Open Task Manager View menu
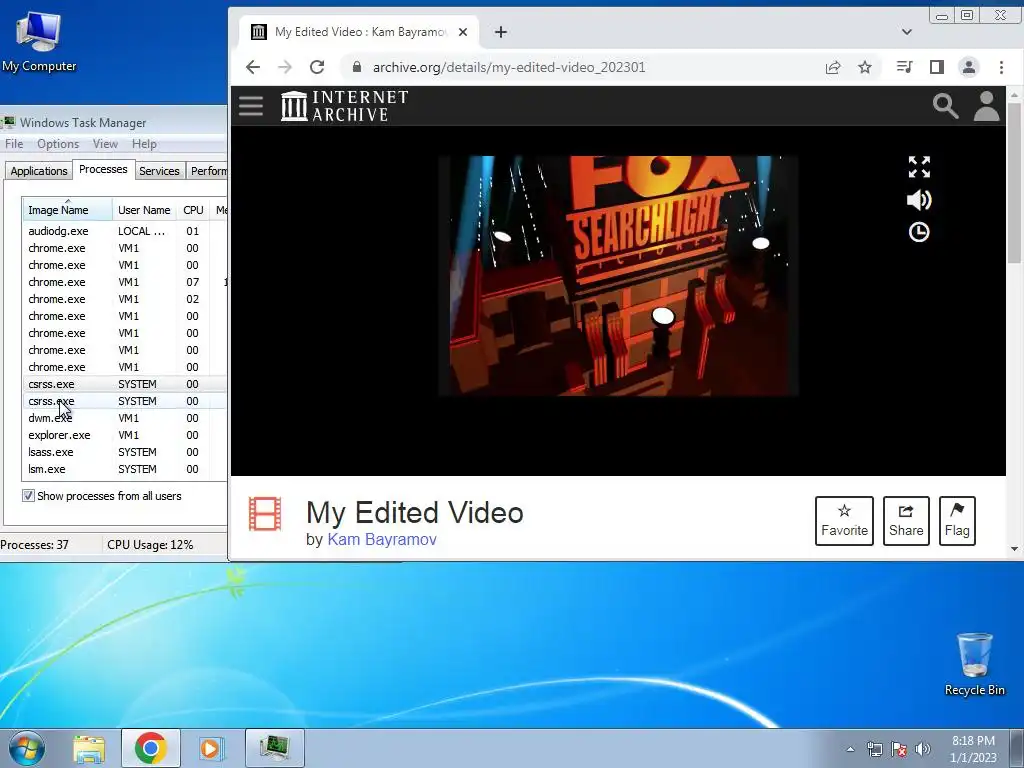 pyautogui.click(x=105, y=144)
